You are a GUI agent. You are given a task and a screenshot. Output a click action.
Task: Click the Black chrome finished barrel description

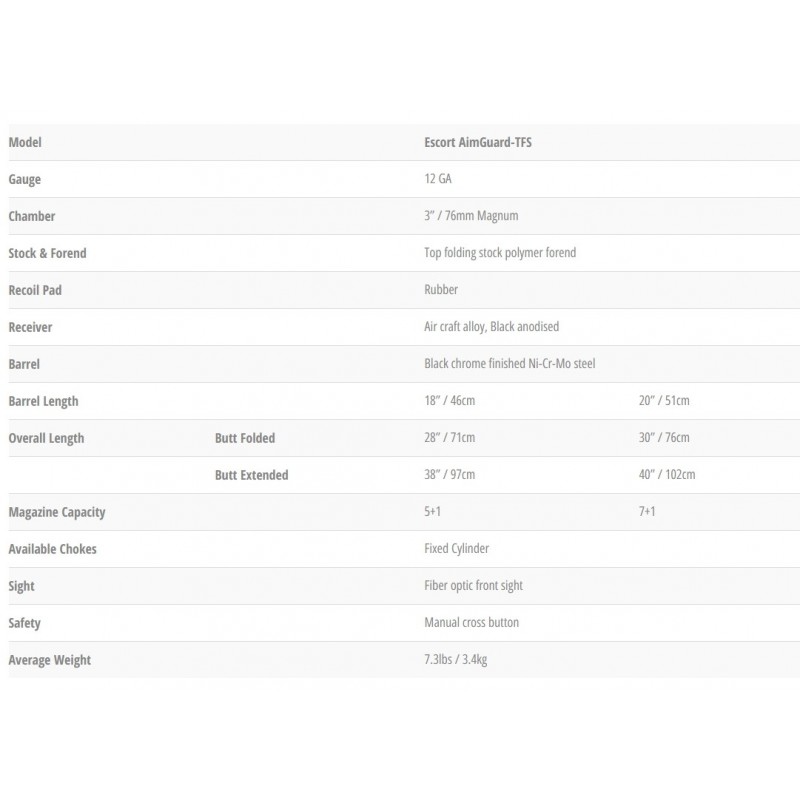click(509, 364)
